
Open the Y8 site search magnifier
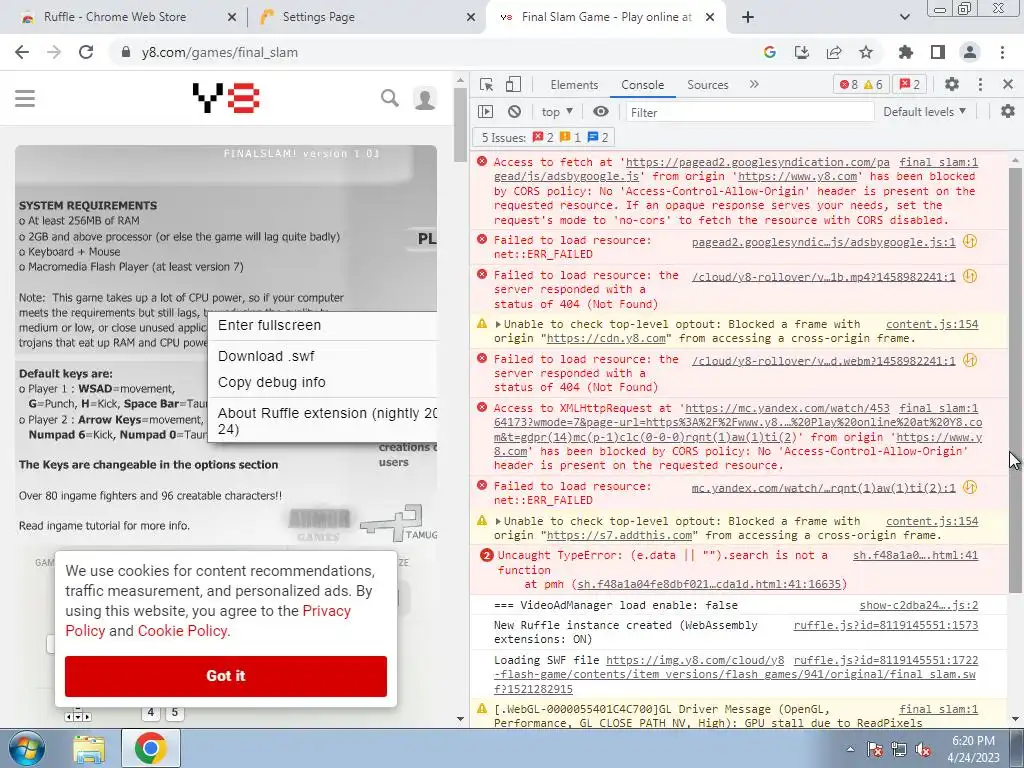pos(390,98)
